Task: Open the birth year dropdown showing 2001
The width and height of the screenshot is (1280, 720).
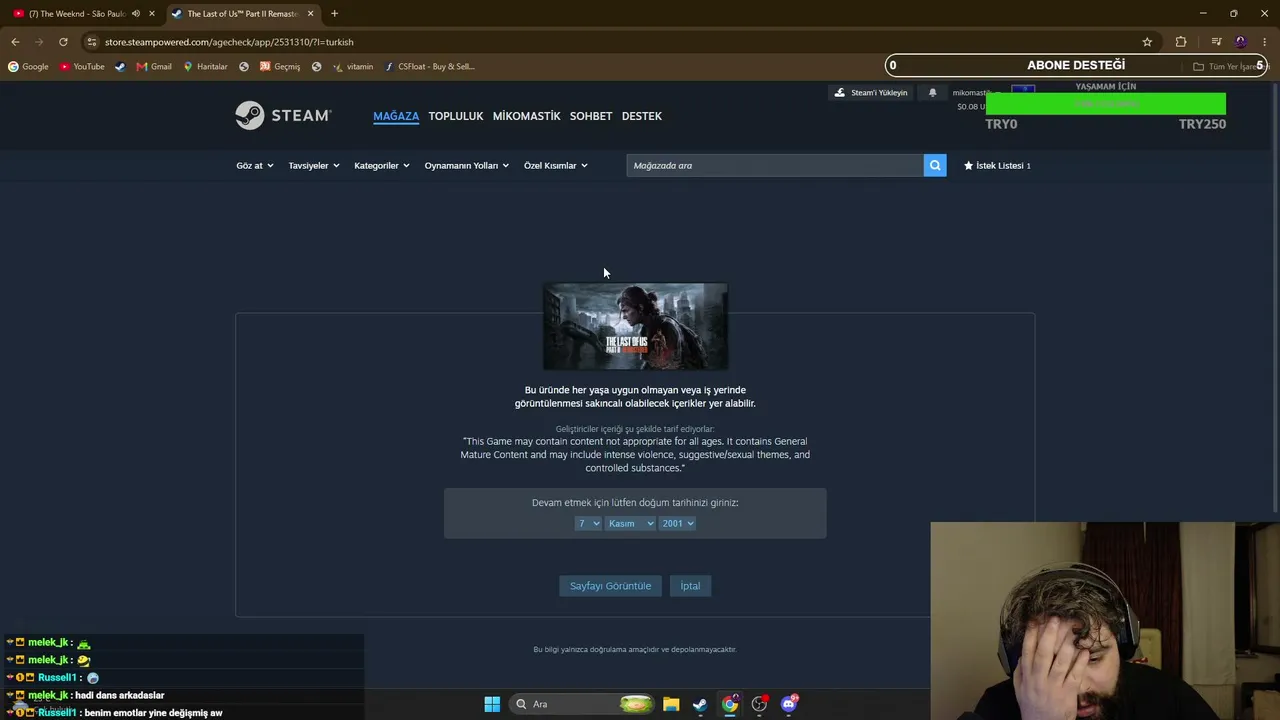Action: [x=677, y=523]
